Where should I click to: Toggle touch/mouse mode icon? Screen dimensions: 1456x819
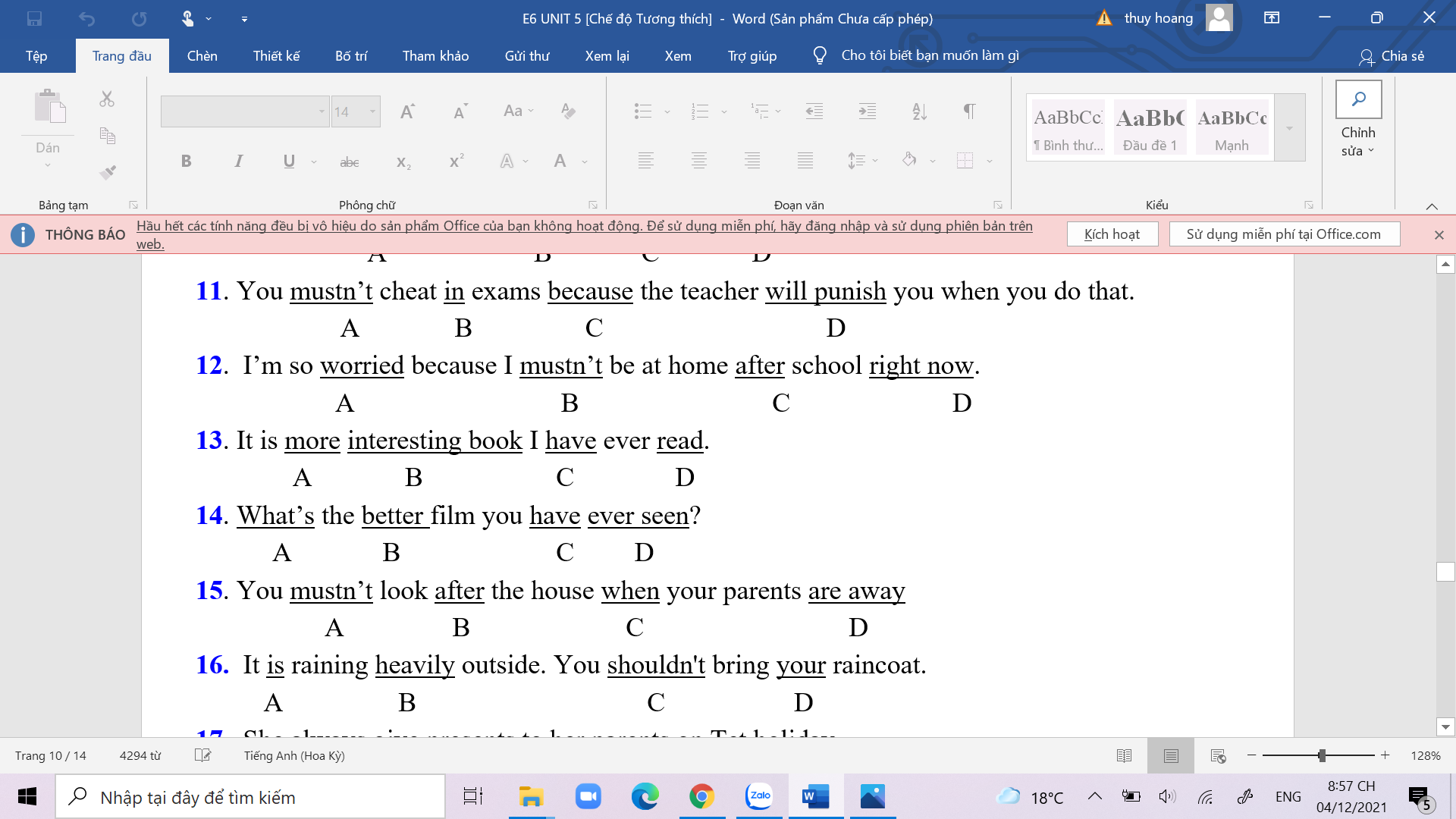click(x=187, y=18)
